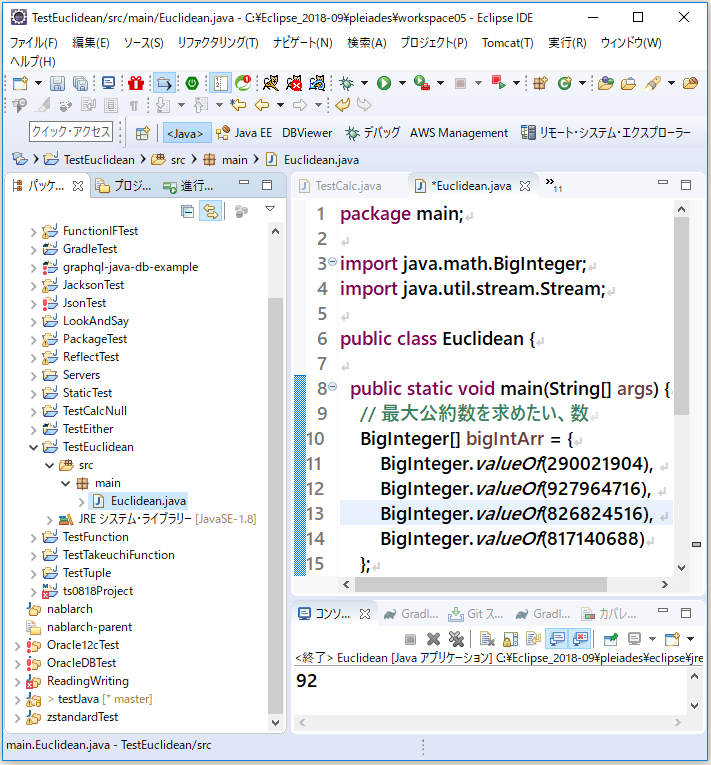Click the Clear Console icon
The height and width of the screenshot is (765, 711).
pos(487,639)
